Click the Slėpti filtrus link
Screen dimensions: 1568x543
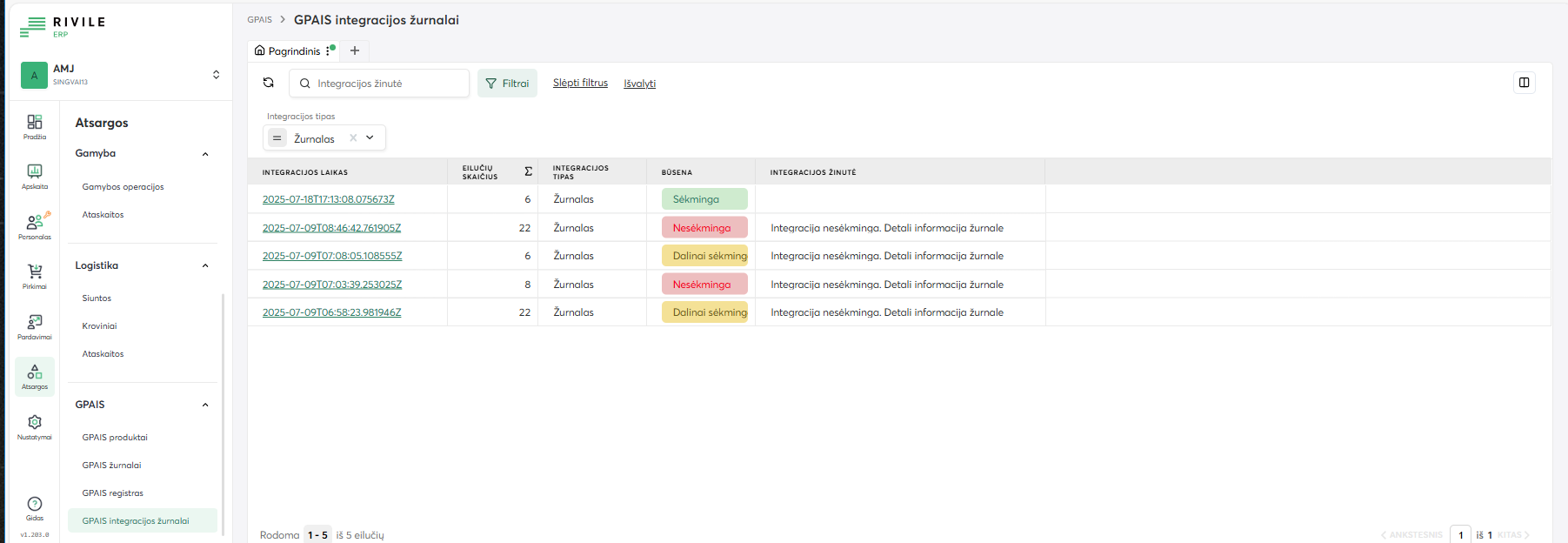click(580, 84)
